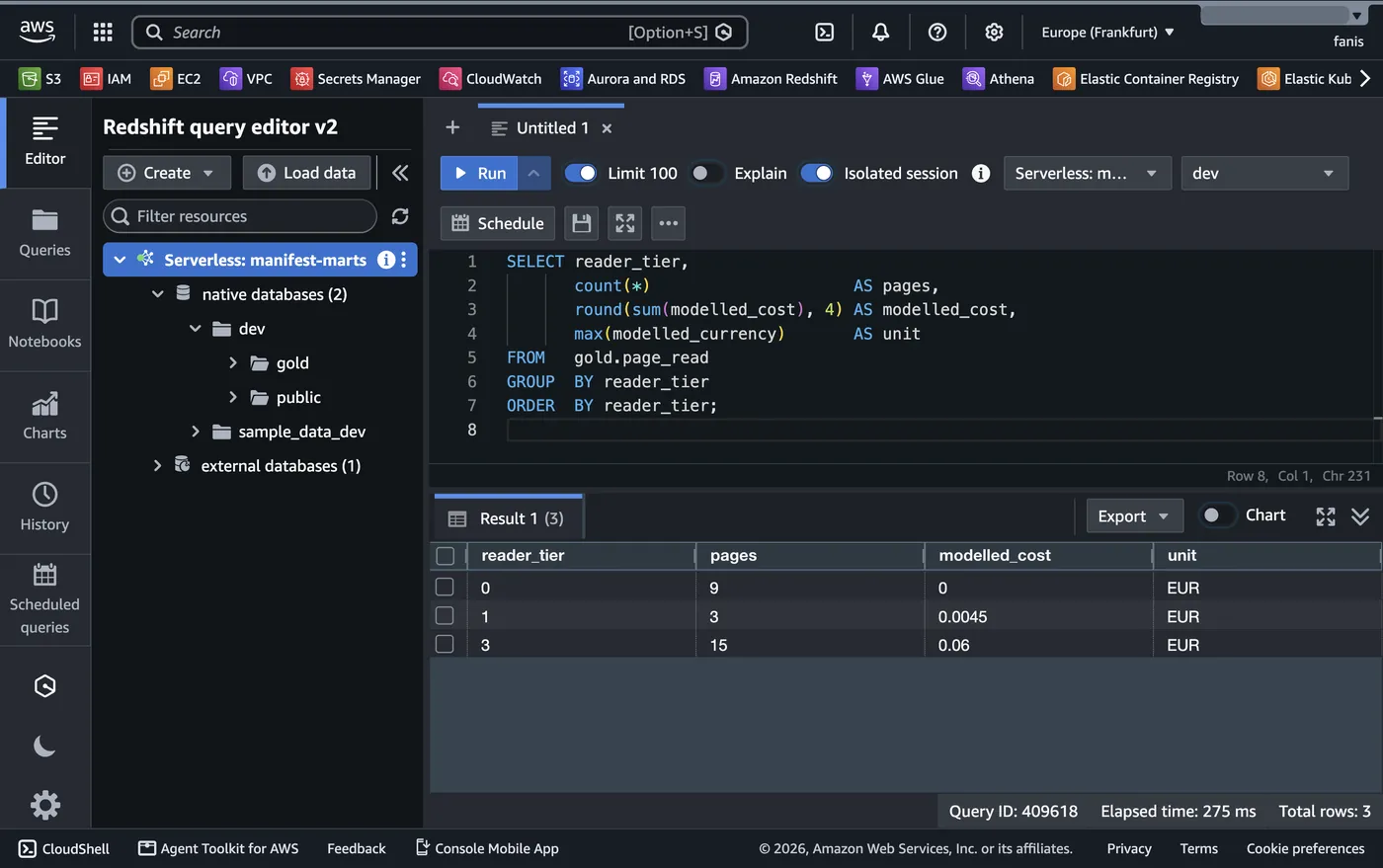The height and width of the screenshot is (868, 1383).
Task: Focus the Filter resources field
Action: click(x=240, y=216)
